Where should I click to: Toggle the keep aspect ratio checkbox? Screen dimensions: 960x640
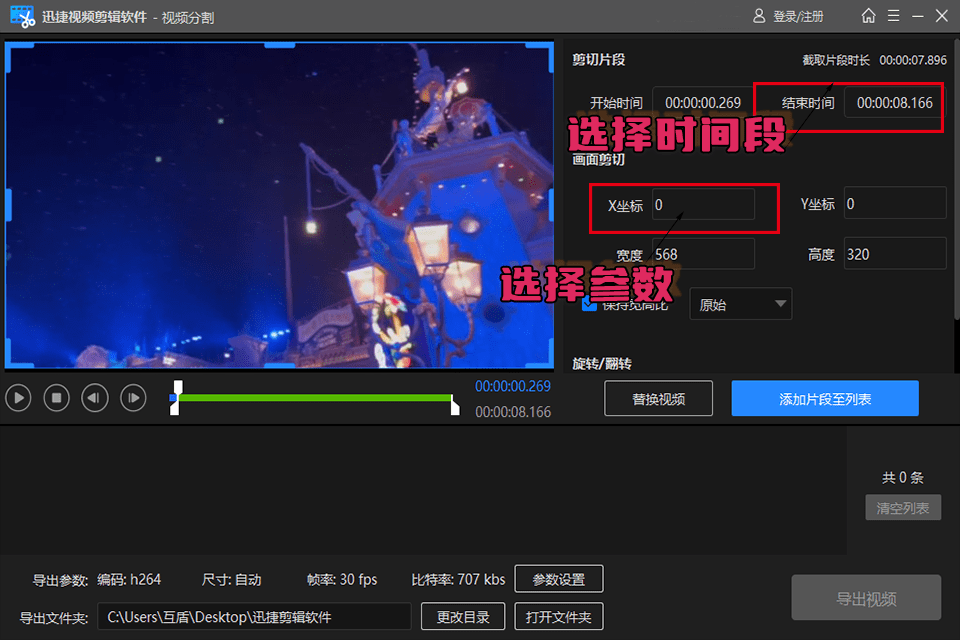[x=589, y=304]
